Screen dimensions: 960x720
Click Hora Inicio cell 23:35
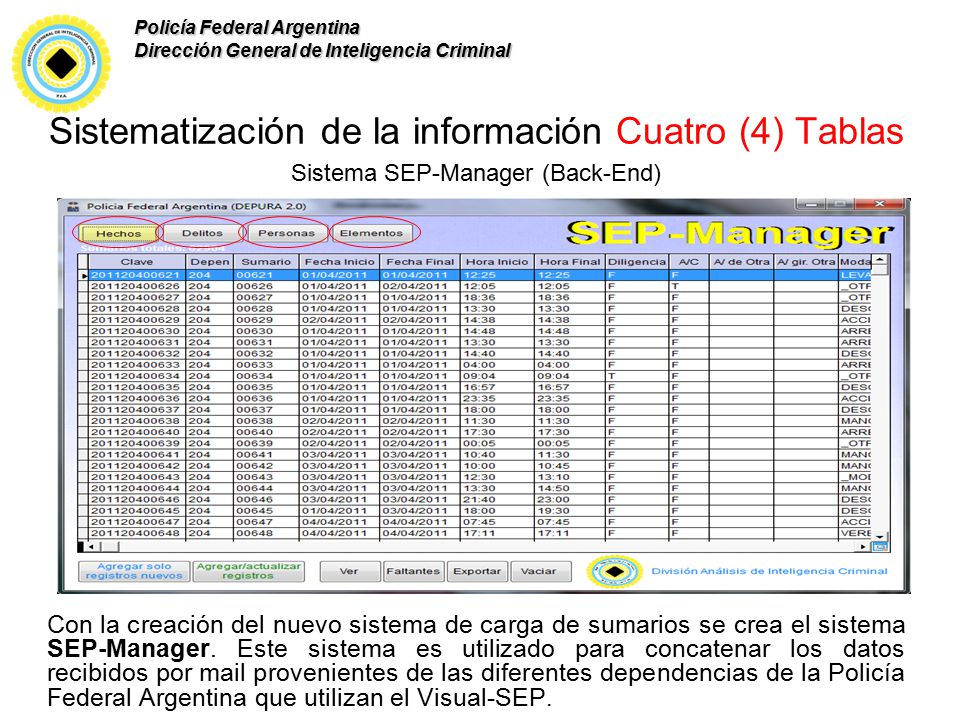[x=497, y=399]
